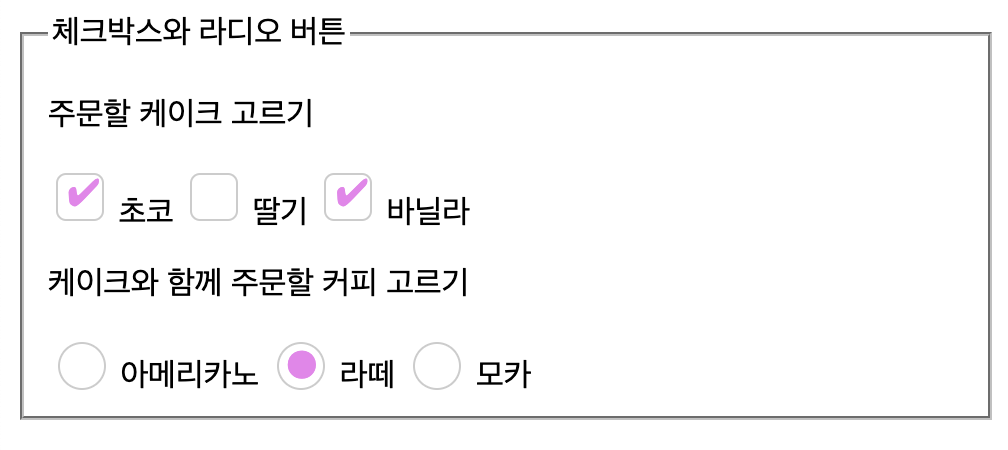
Task: Click the pink checkmark inside 바닐라 box
Action: [x=350, y=191]
